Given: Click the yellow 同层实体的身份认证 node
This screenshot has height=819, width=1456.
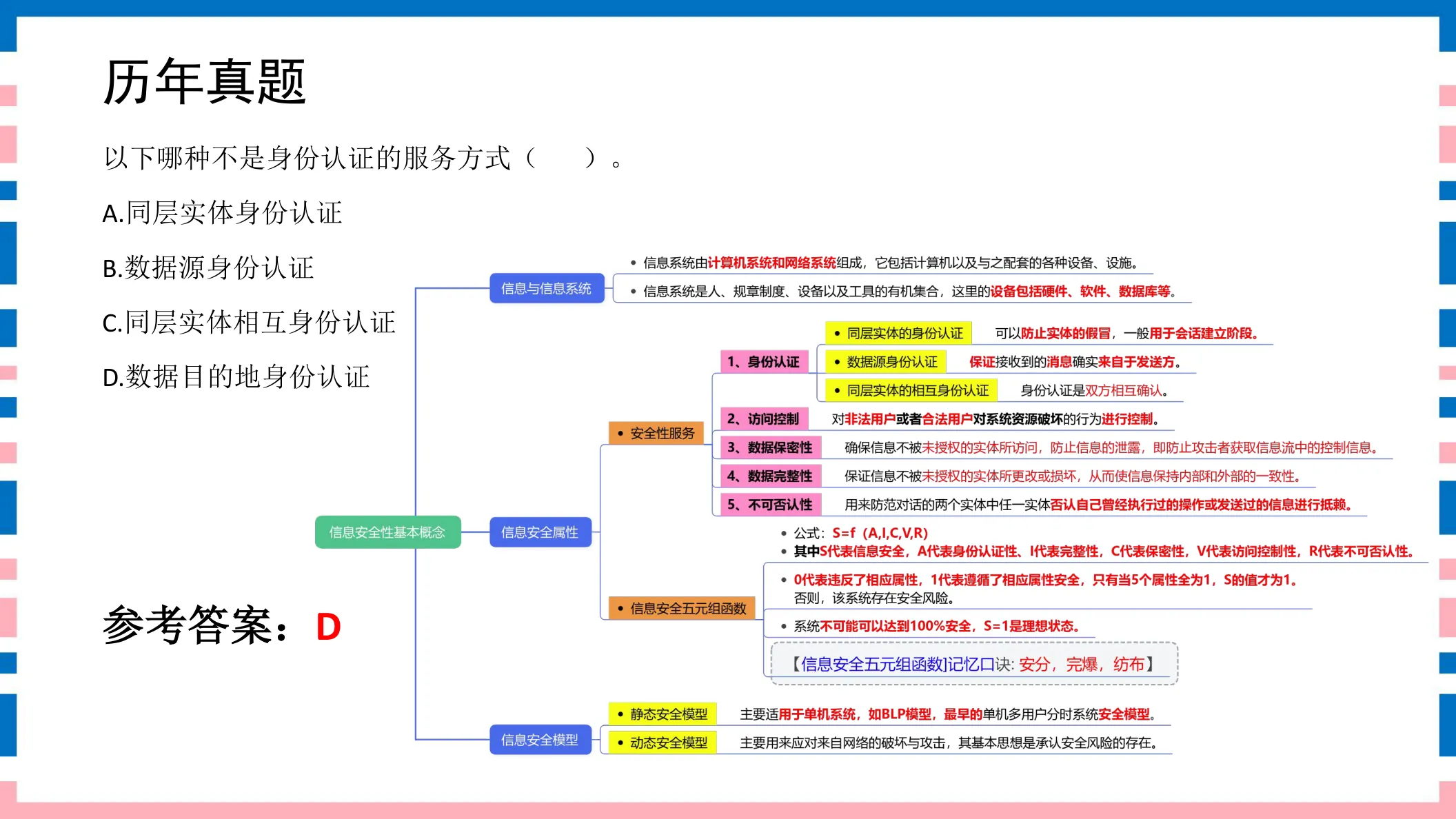Looking at the screenshot, I should 899,333.
